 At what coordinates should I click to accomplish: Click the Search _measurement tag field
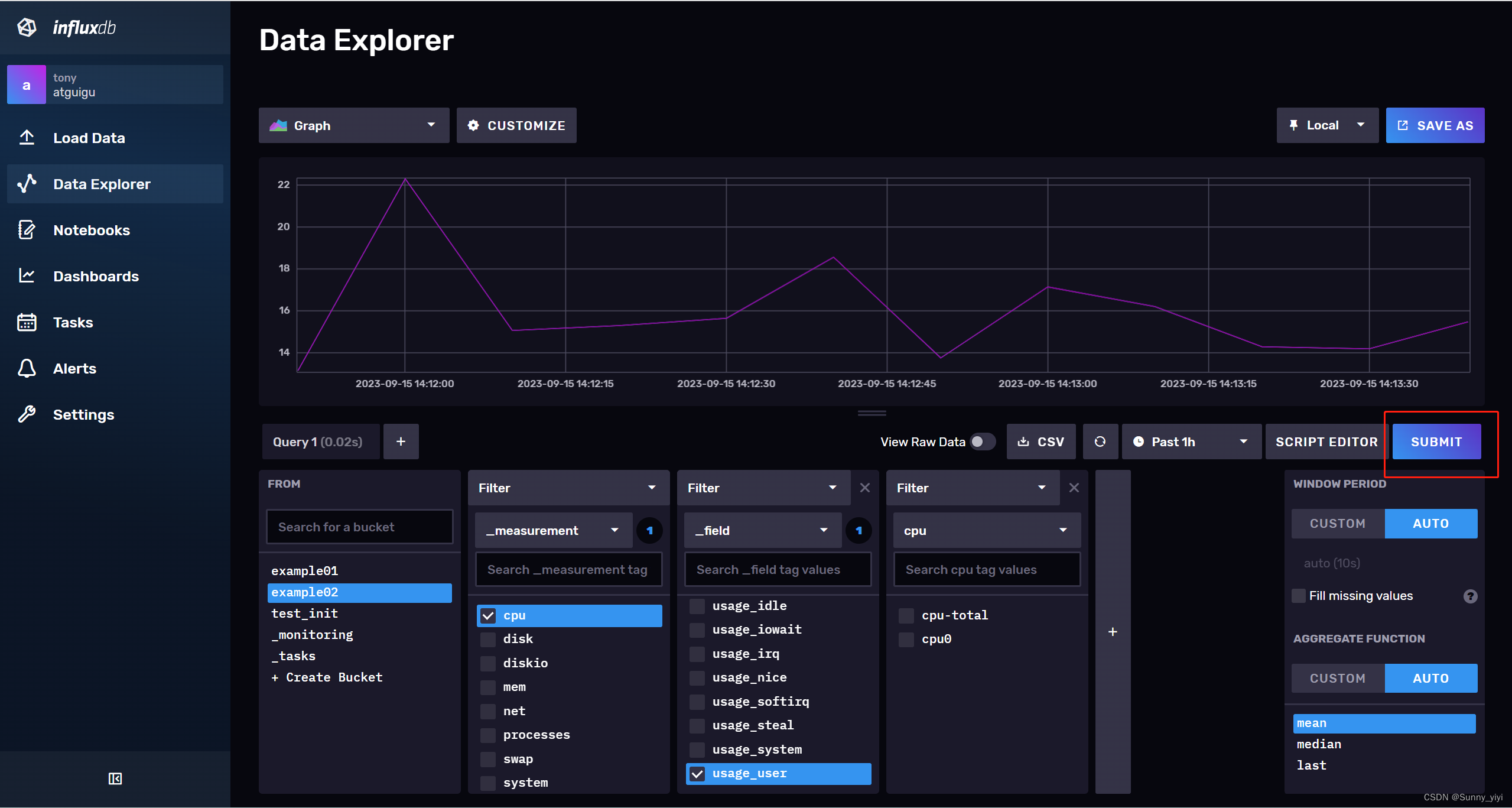click(569, 570)
